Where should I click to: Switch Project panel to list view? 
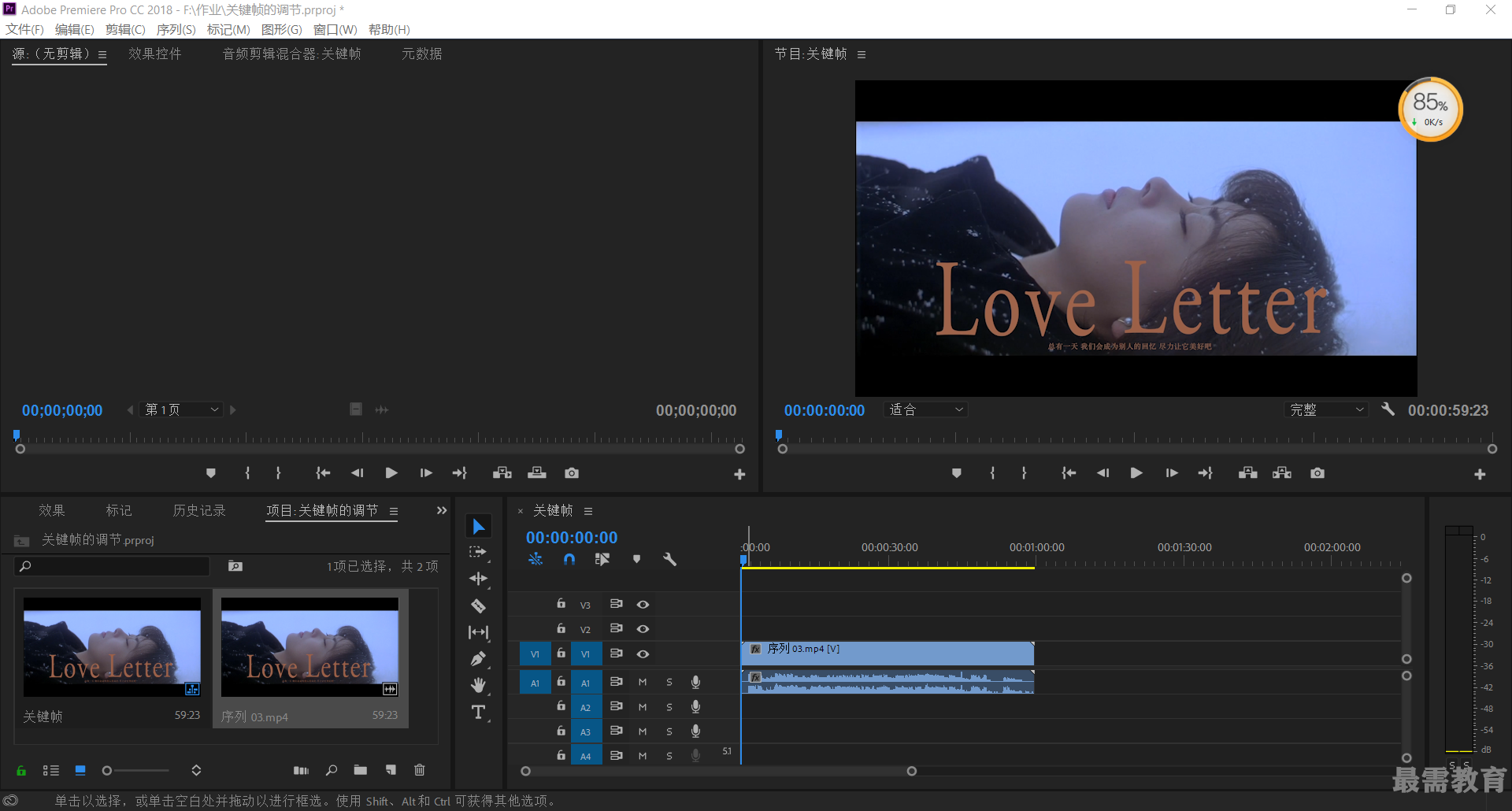pos(51,770)
